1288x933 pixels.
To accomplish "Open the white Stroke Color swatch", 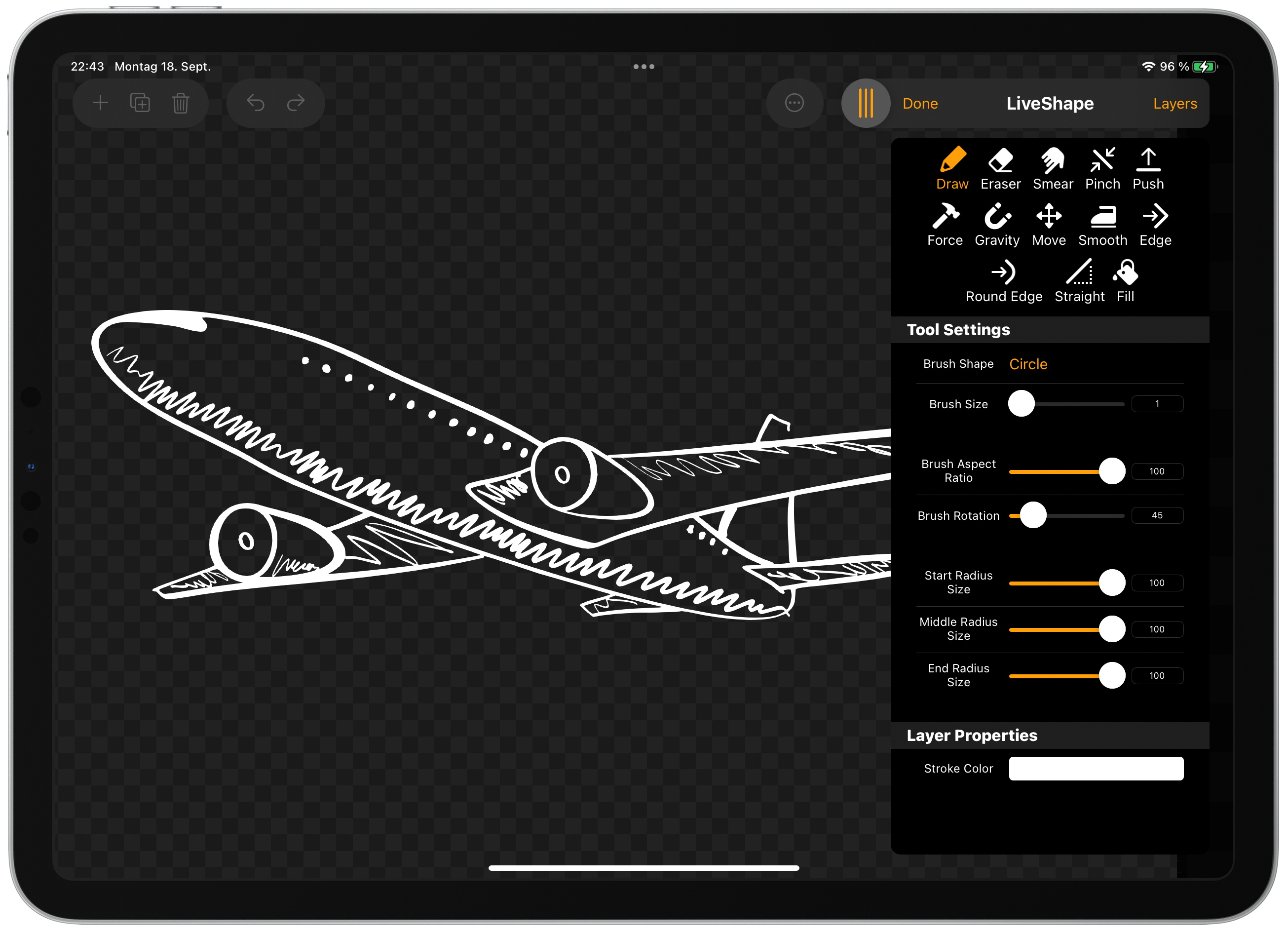I will point(1096,768).
